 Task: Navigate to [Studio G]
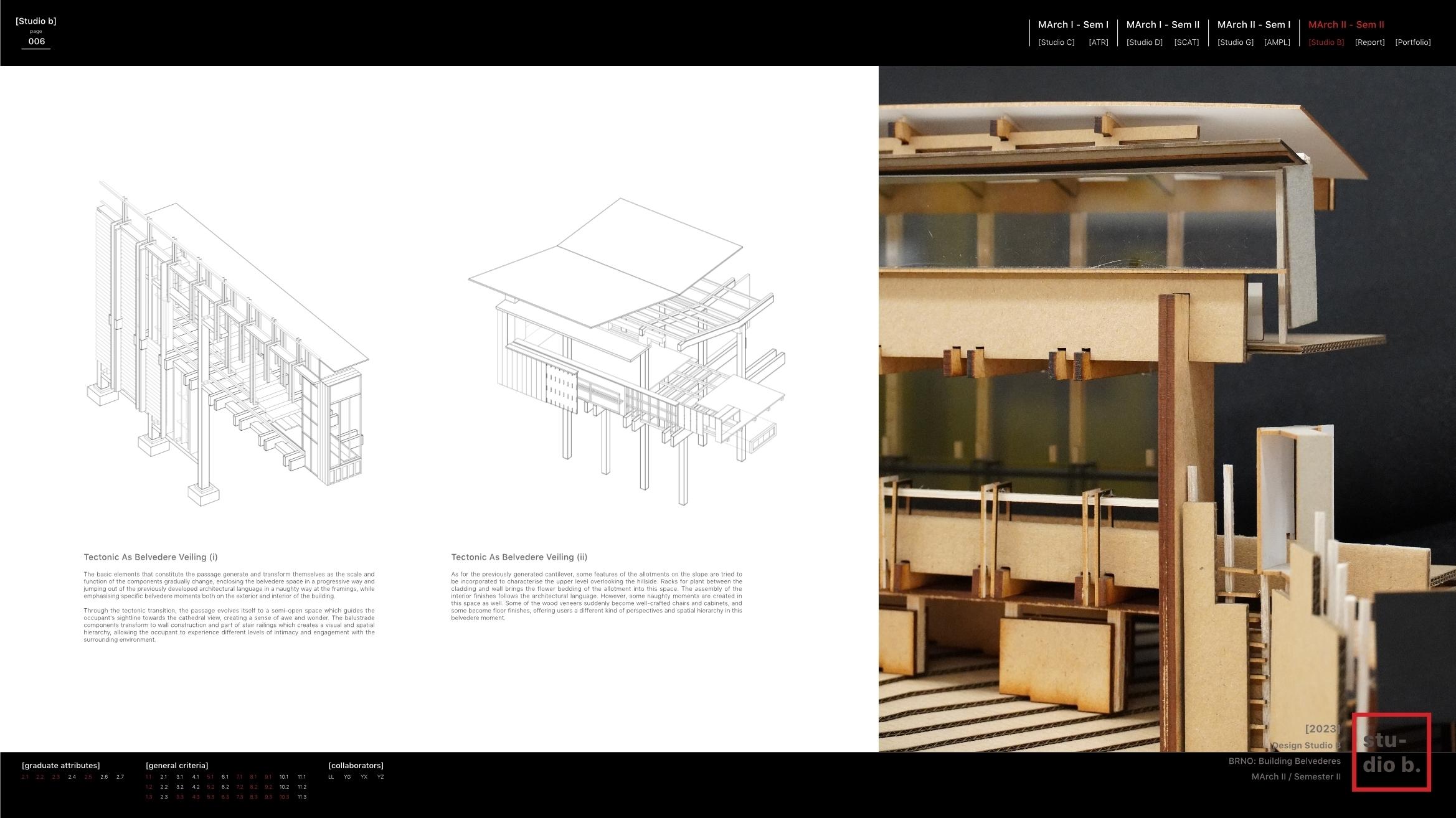tap(1235, 42)
